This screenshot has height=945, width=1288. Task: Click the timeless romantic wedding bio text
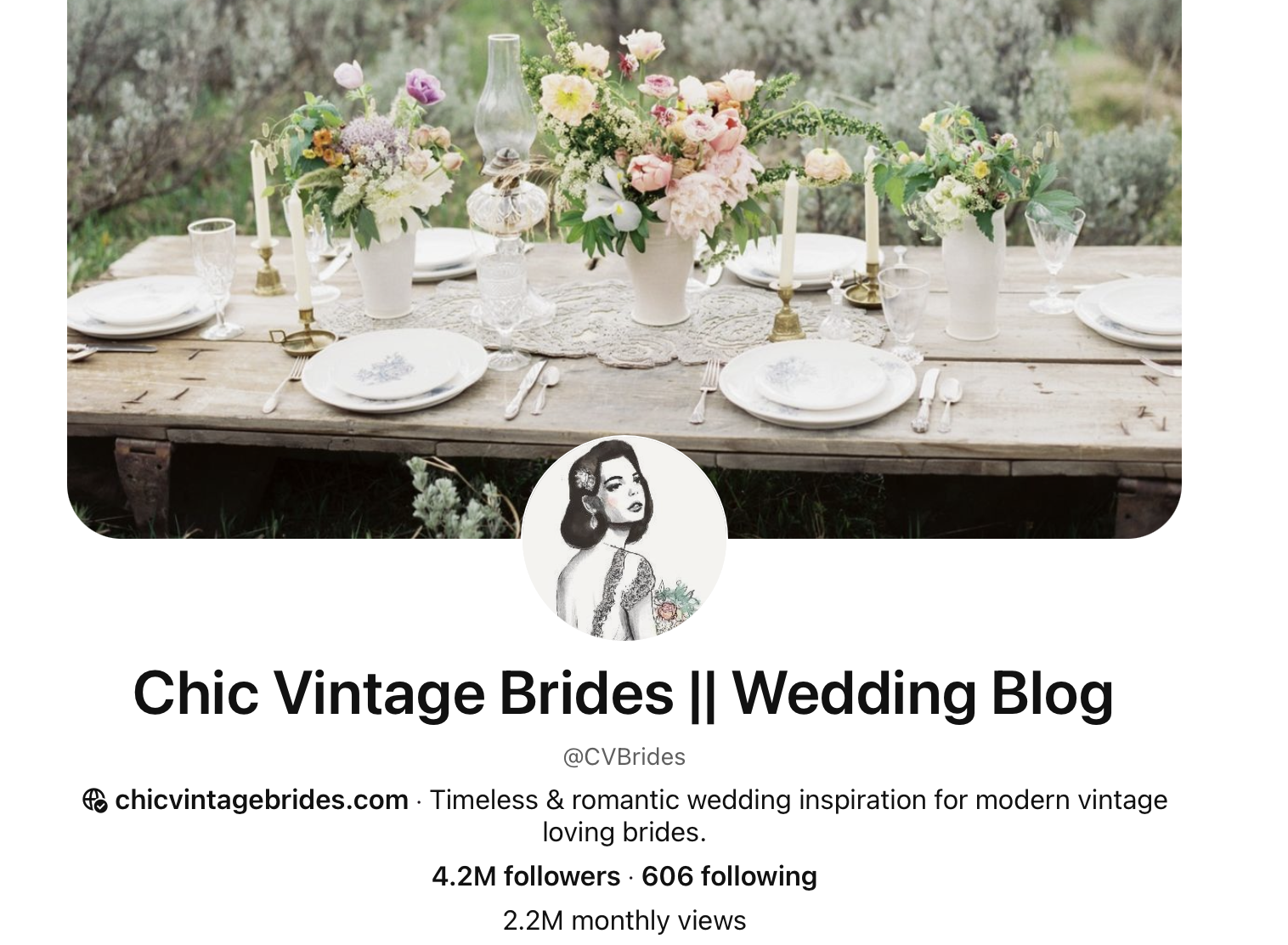tap(798, 816)
